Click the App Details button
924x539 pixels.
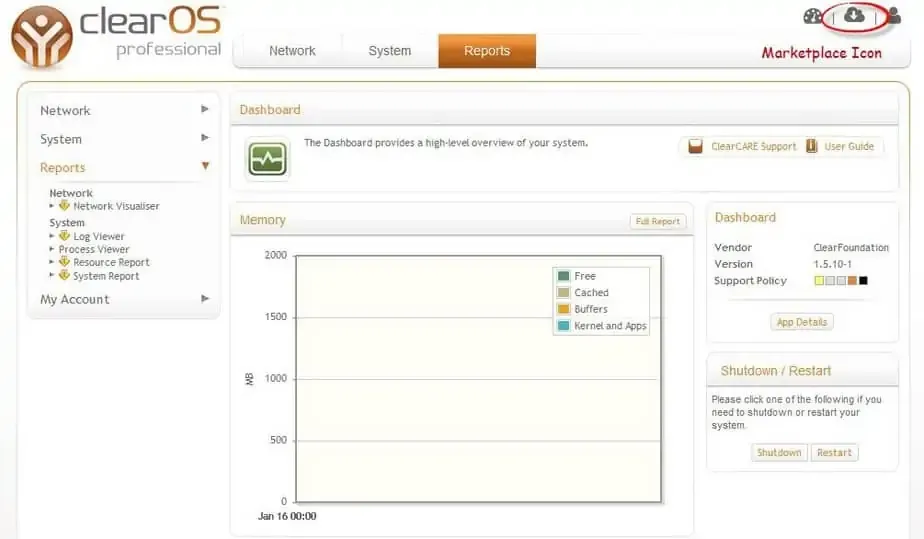coord(803,322)
